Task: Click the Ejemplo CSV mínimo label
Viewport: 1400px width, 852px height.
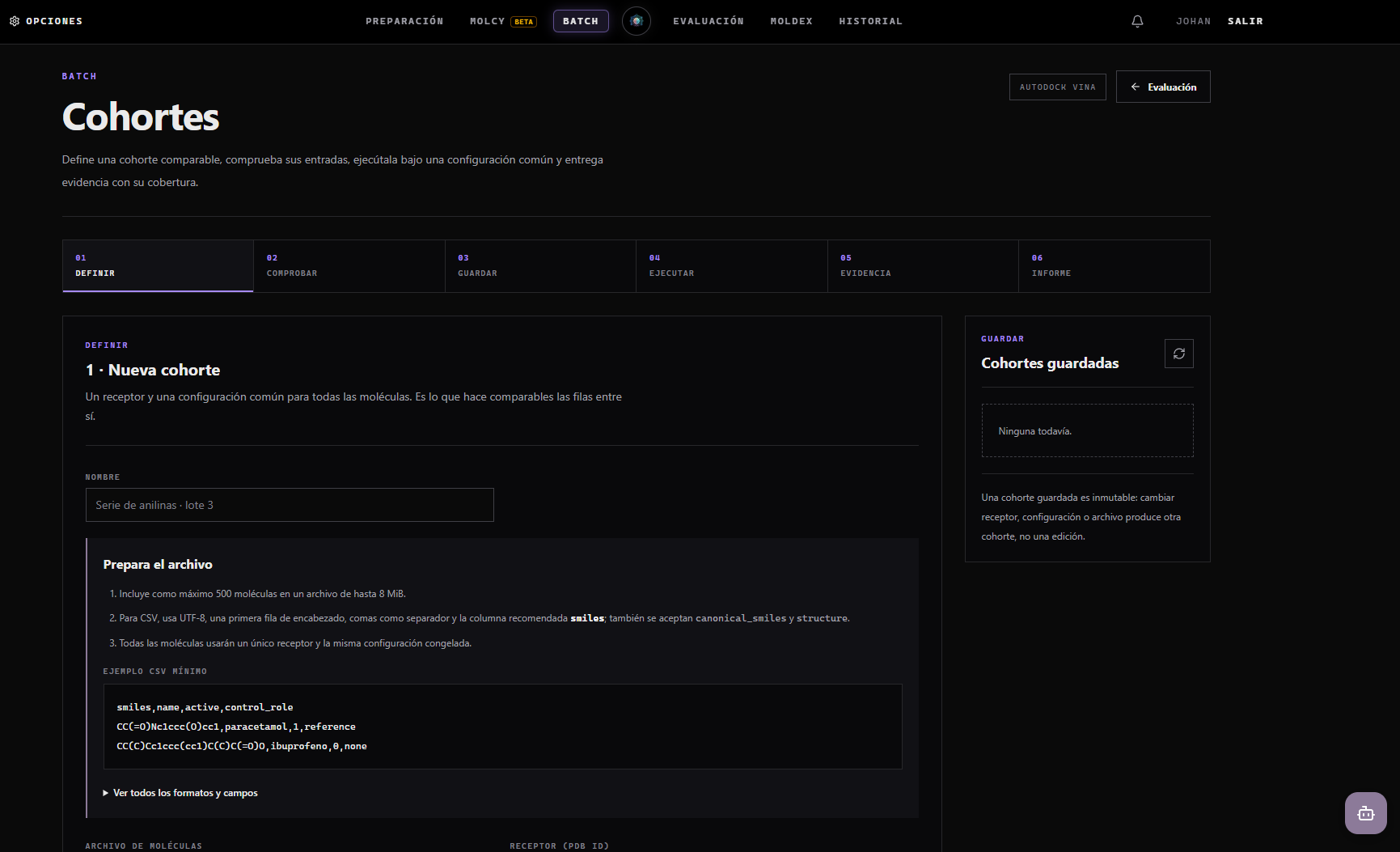Action: (x=155, y=672)
